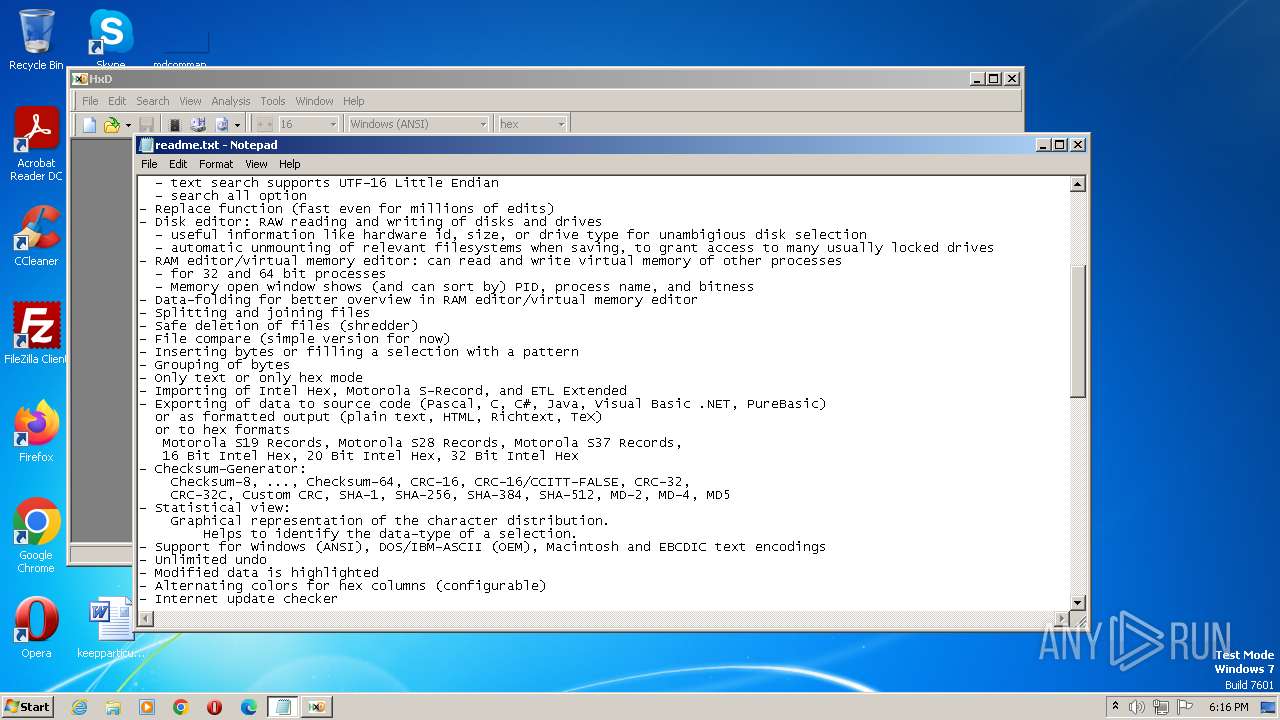Click the Open RAM (main memory) icon in HxD
Image resolution: width=1280 pixels, height=720 pixels.
(x=174, y=124)
